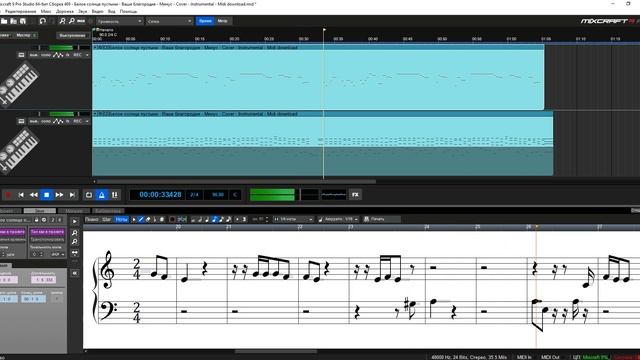Solo the first track
The width and height of the screenshot is (640, 360).
[46, 55]
